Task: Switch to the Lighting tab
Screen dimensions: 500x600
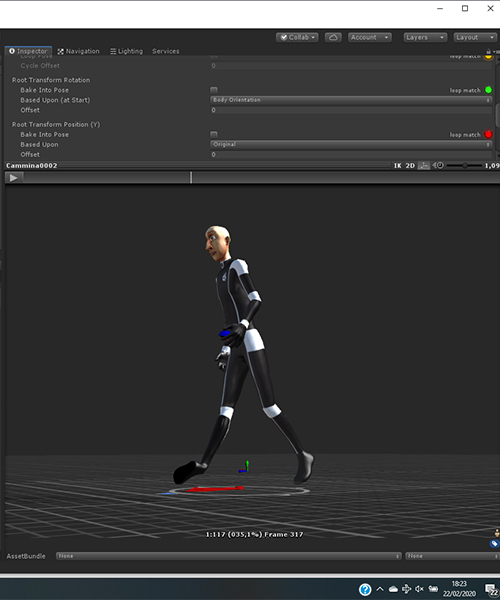Action: click(126, 51)
